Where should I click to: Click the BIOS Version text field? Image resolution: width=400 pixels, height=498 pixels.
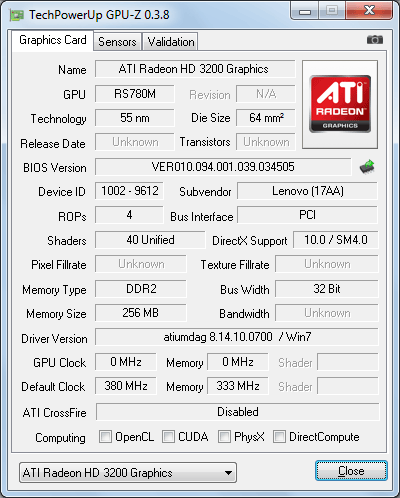tap(223, 167)
